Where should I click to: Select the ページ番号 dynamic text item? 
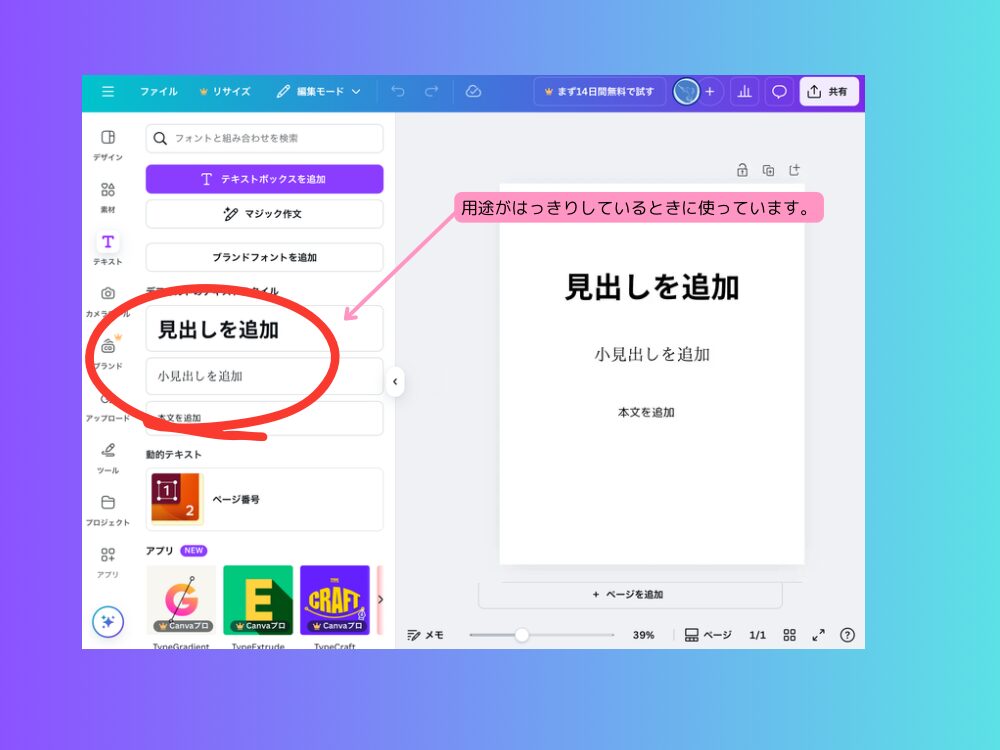click(x=264, y=499)
